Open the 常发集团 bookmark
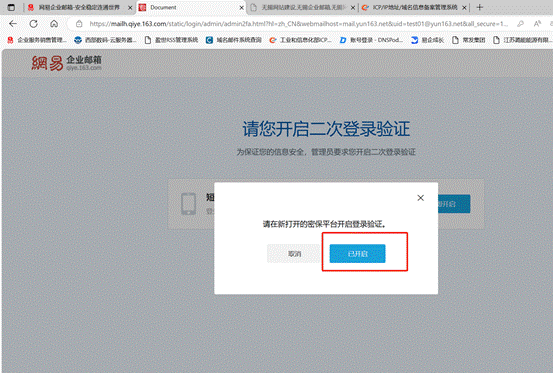Viewport: 553px width, 373px height. (x=469, y=40)
